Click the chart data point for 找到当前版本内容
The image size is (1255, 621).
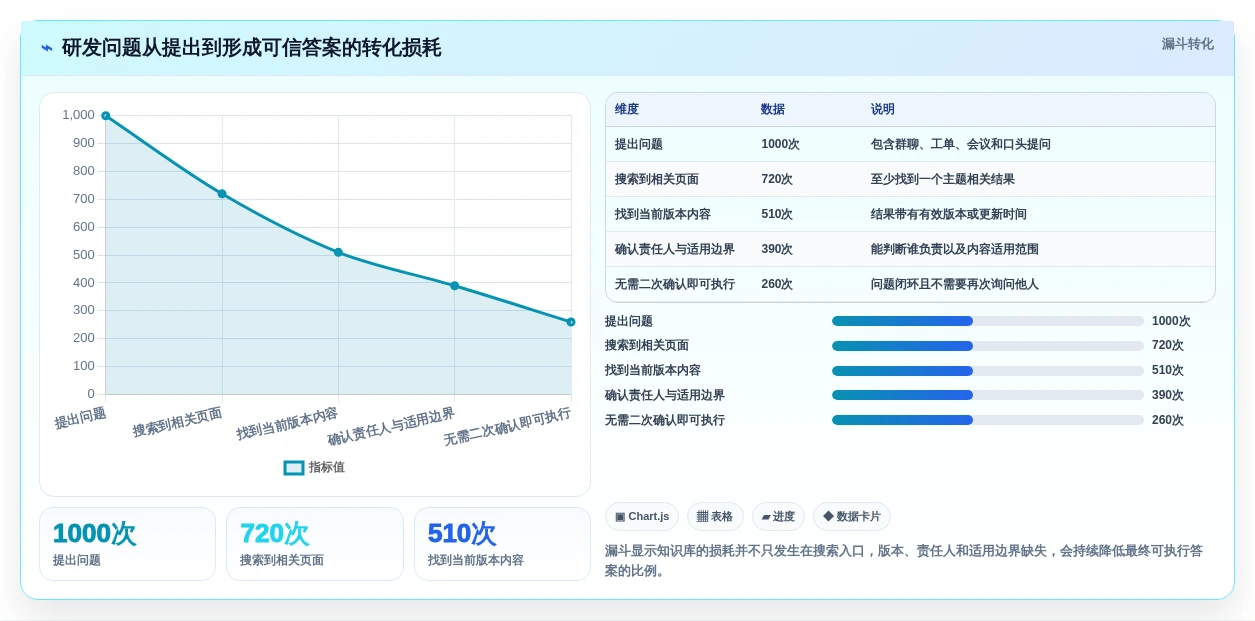coord(338,252)
